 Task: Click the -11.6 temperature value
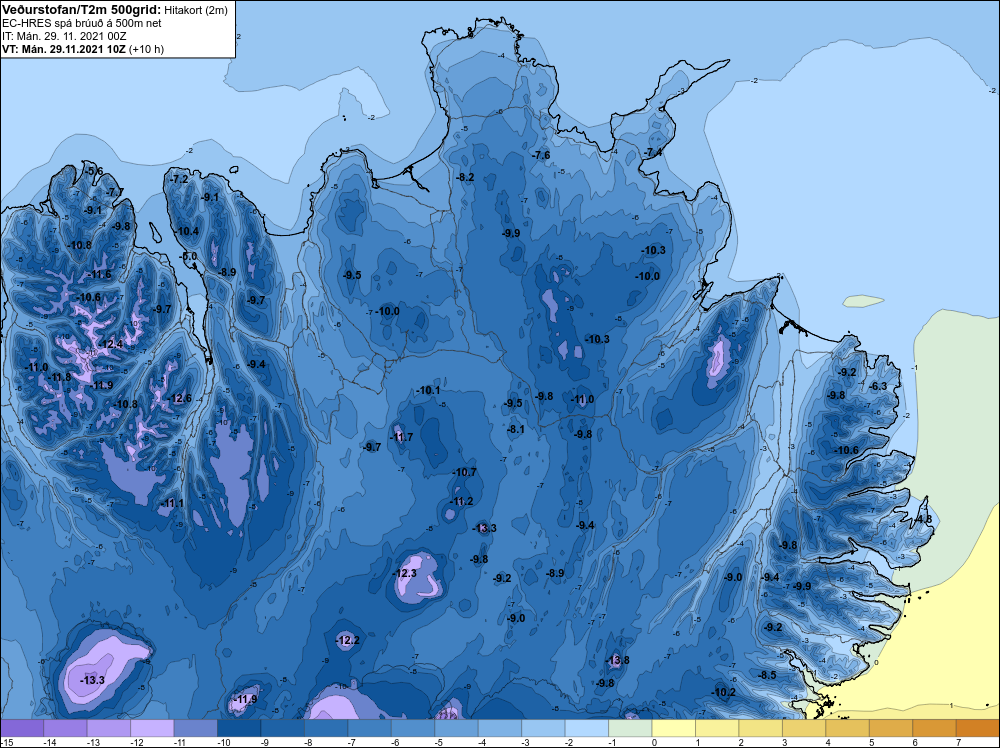pos(99,275)
